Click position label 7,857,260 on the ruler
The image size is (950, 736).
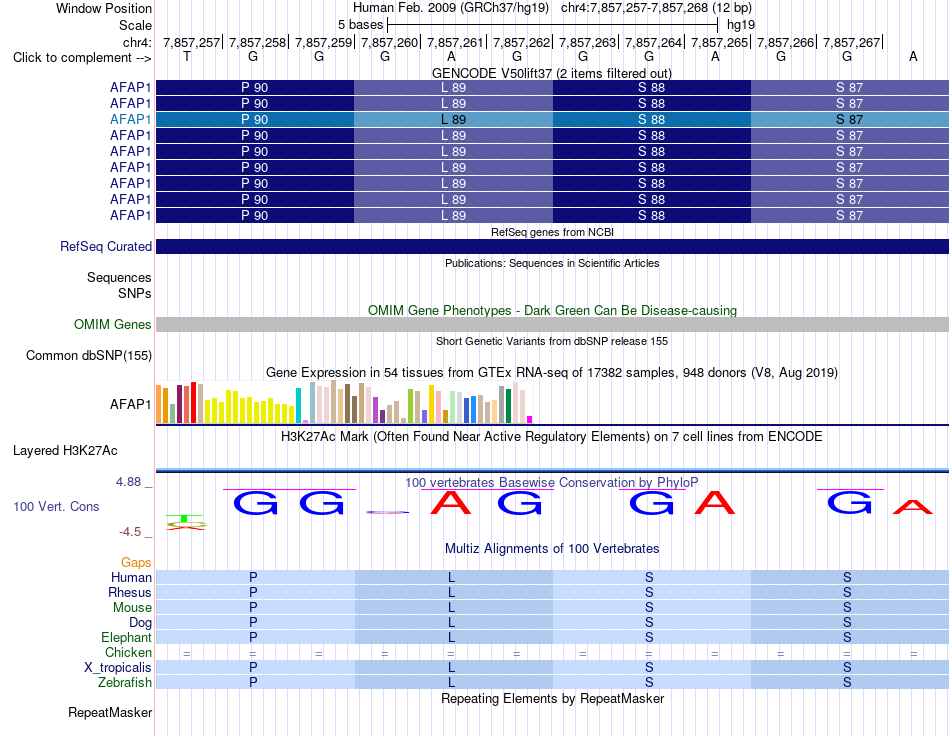click(x=390, y=42)
